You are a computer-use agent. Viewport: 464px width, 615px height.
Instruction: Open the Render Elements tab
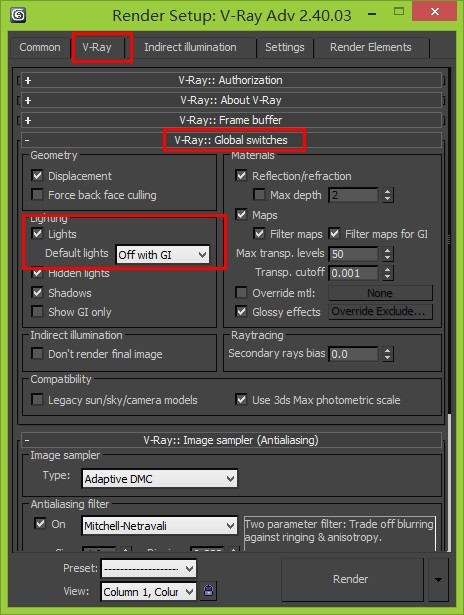pyautogui.click(x=371, y=47)
